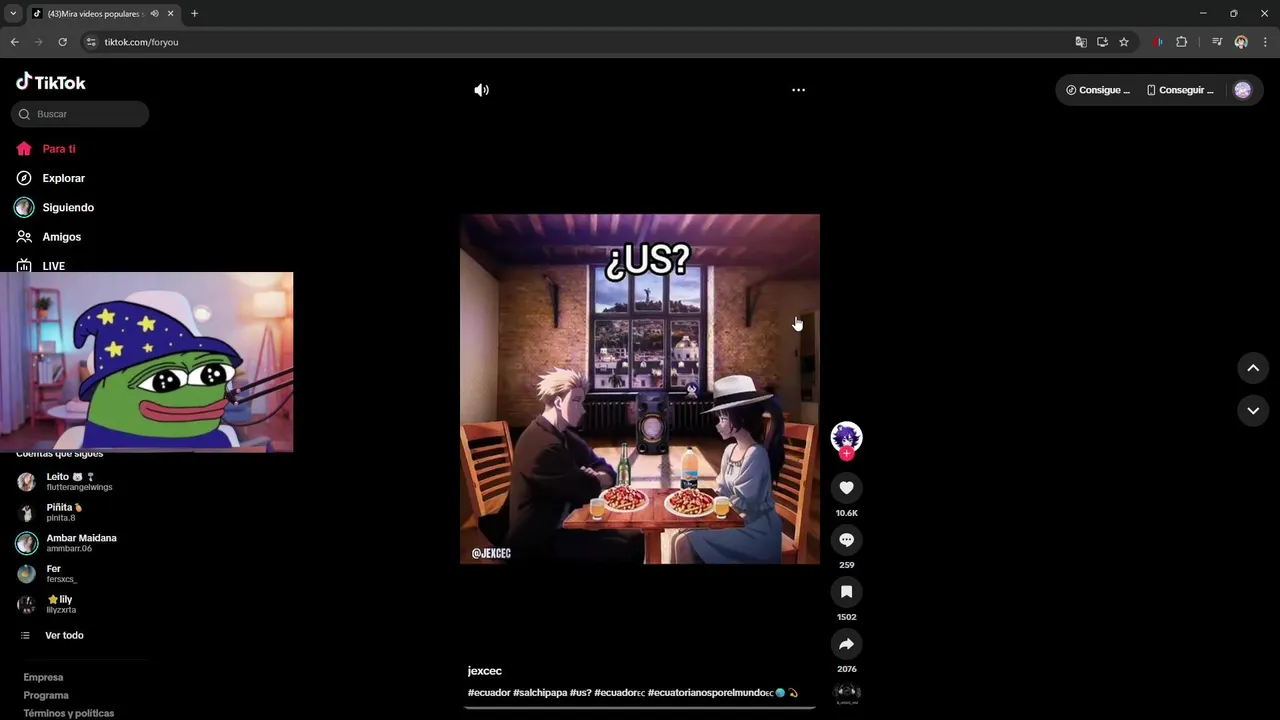Expand the Términos y políticas section

(x=69, y=713)
